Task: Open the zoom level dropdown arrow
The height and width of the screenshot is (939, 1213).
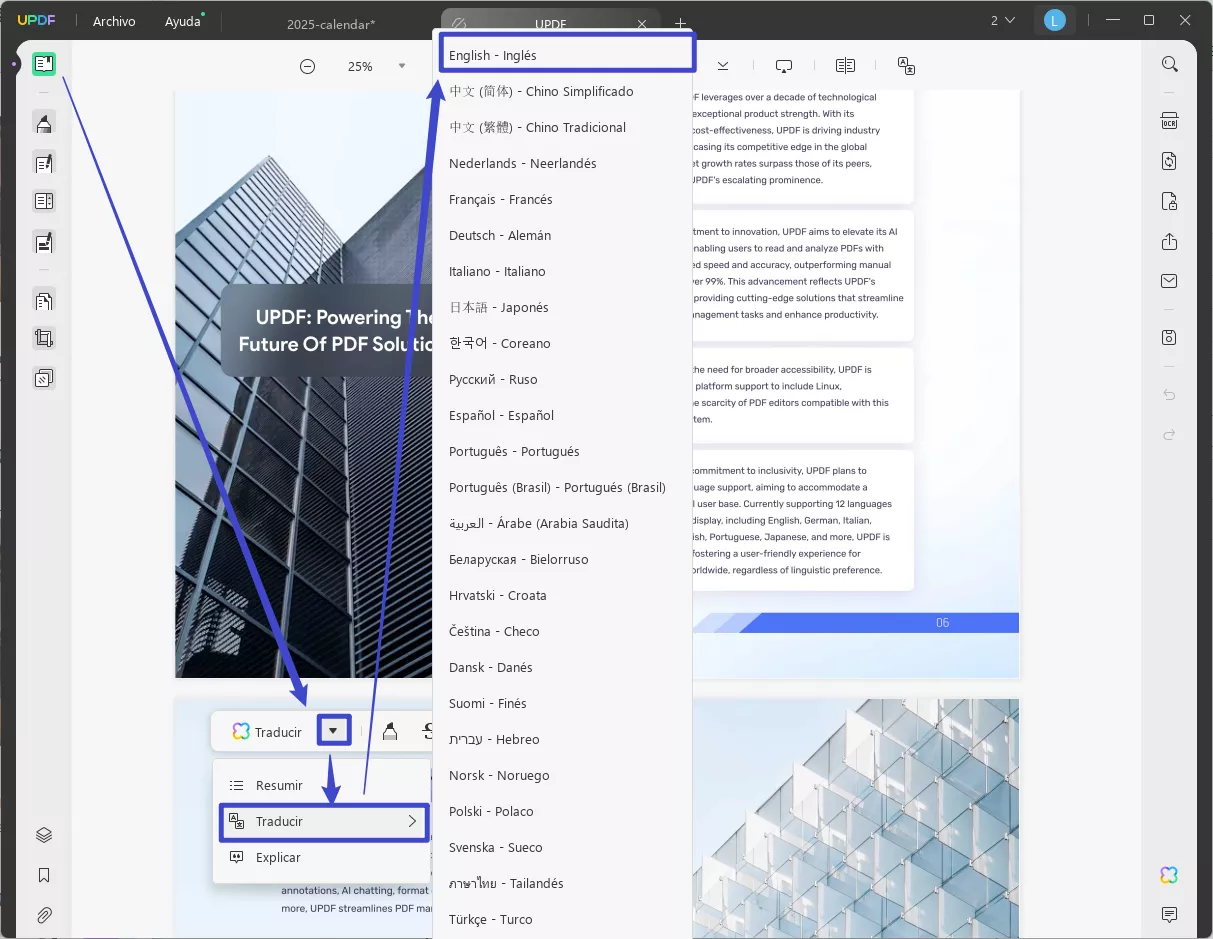Action: [402, 66]
